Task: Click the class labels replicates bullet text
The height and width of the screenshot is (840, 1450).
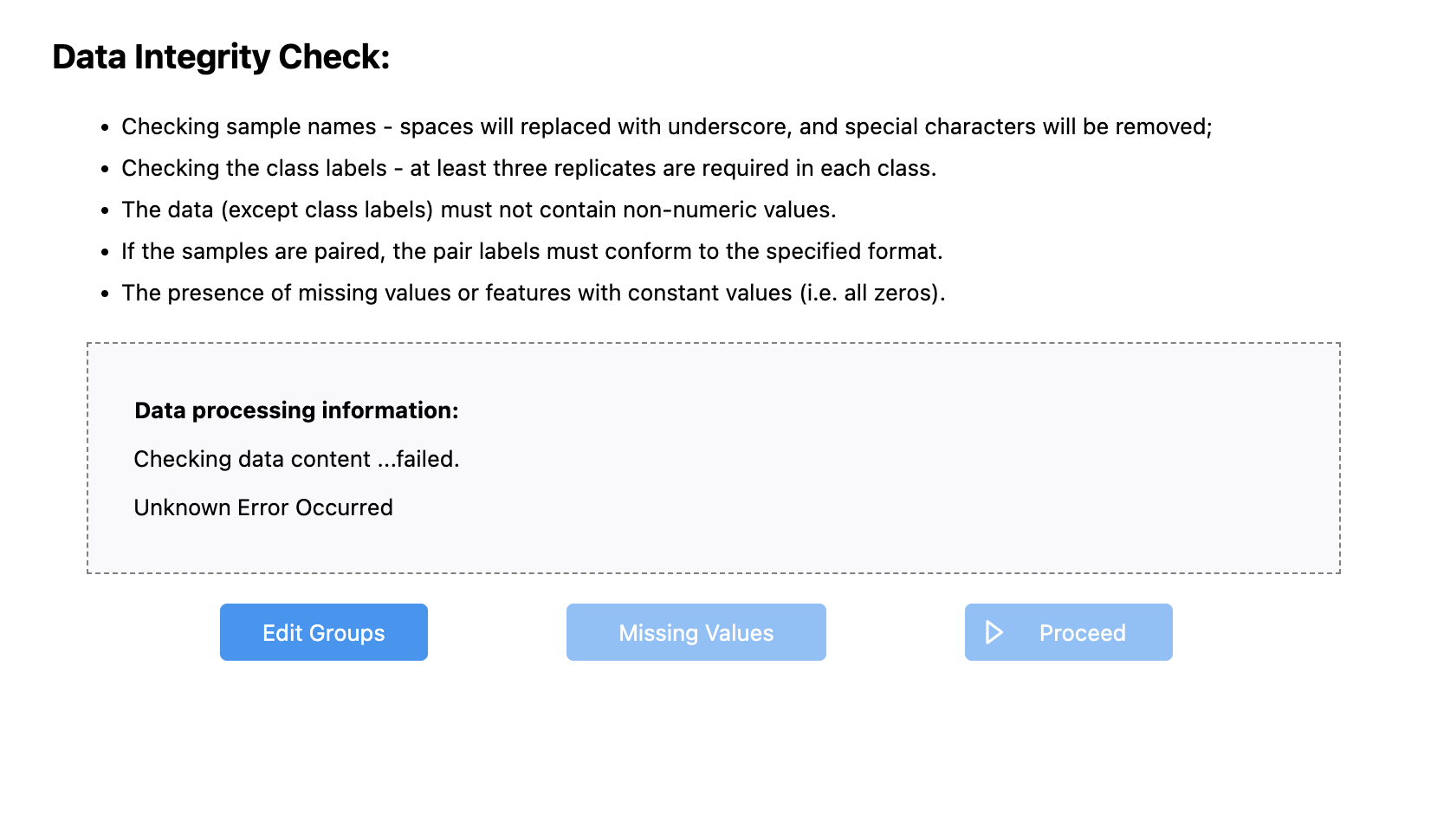Action: (529, 168)
